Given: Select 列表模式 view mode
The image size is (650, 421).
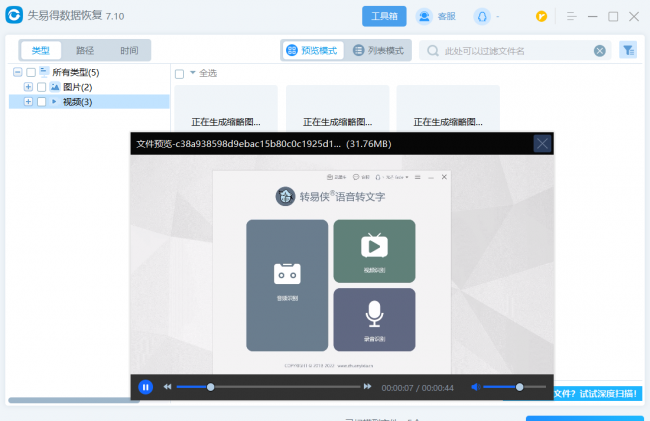Looking at the screenshot, I should 378,51.
